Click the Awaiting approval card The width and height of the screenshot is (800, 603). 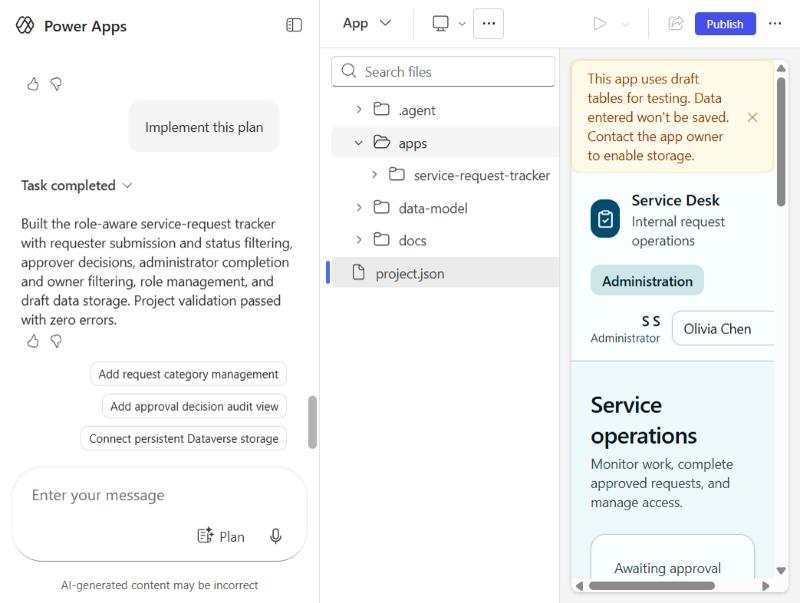672,556
